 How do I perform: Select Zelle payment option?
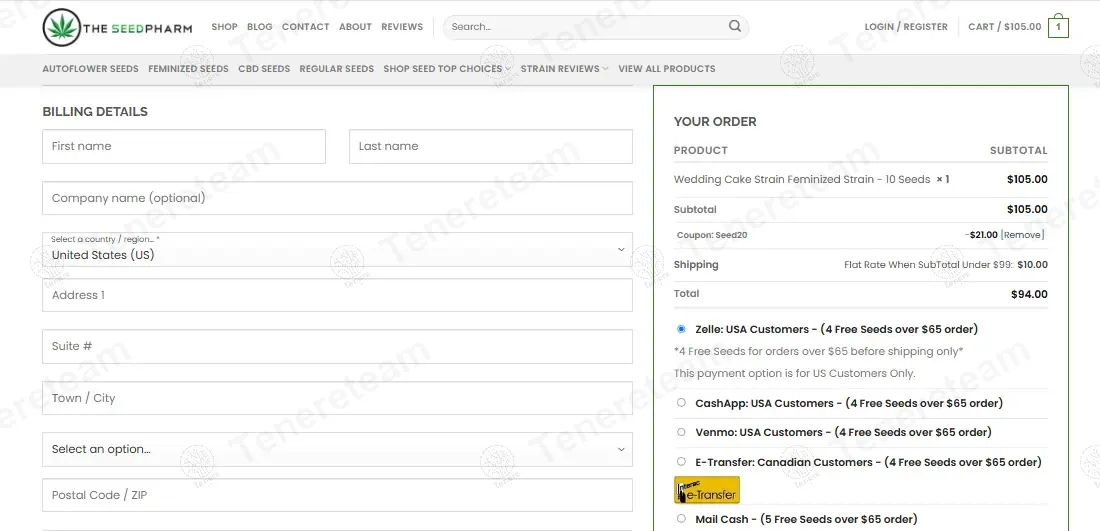pos(681,329)
